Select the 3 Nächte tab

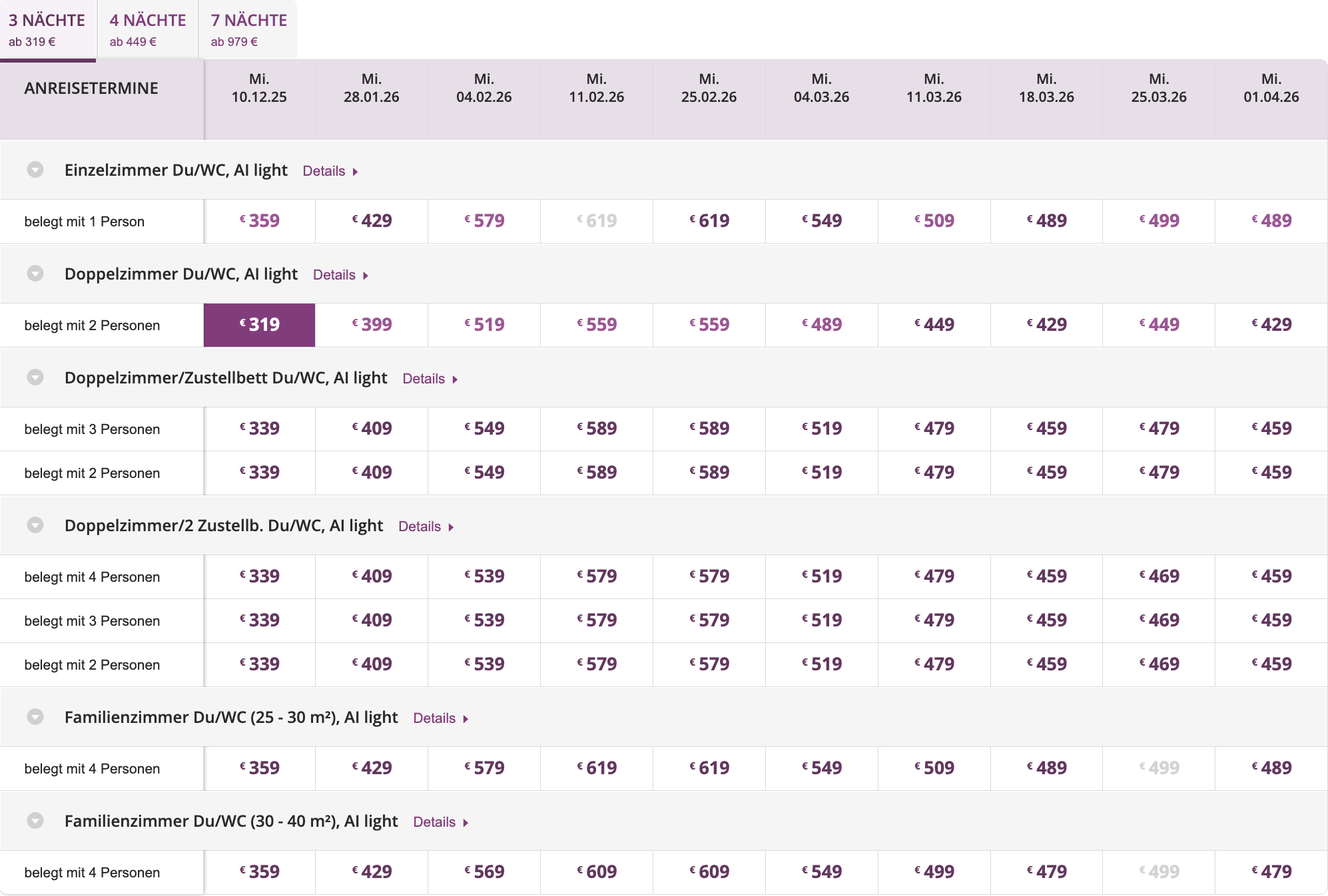[47, 30]
